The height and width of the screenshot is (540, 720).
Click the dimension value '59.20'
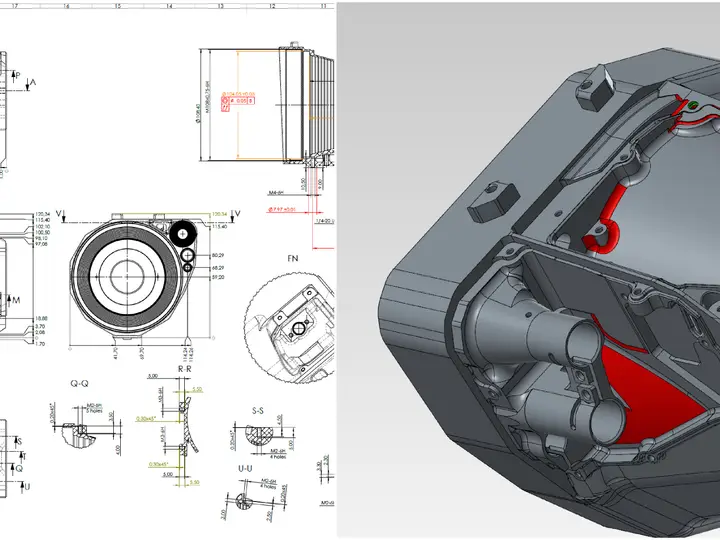coord(218,277)
